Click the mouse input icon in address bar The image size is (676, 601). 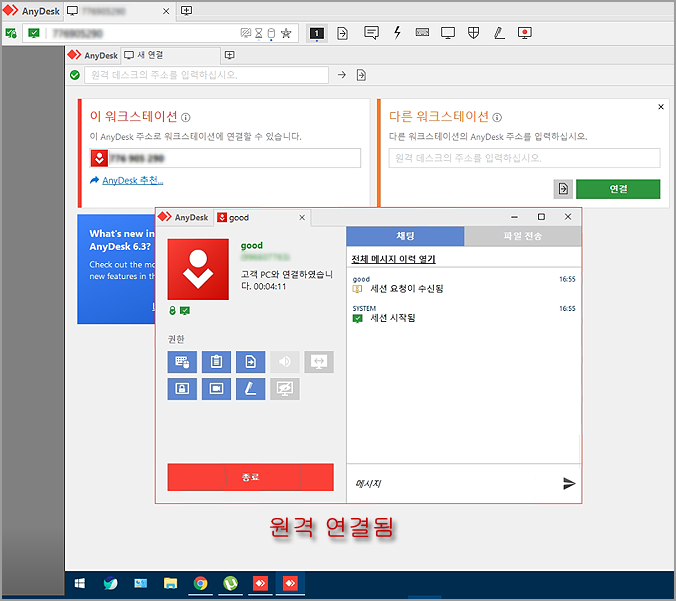coord(271,33)
